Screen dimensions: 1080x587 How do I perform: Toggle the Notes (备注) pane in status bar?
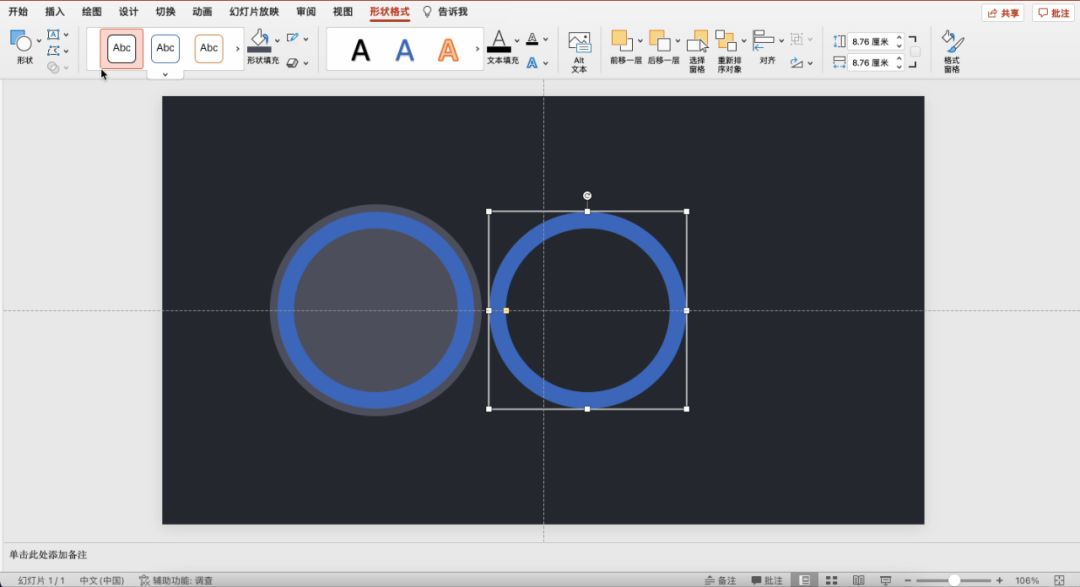click(x=720, y=580)
